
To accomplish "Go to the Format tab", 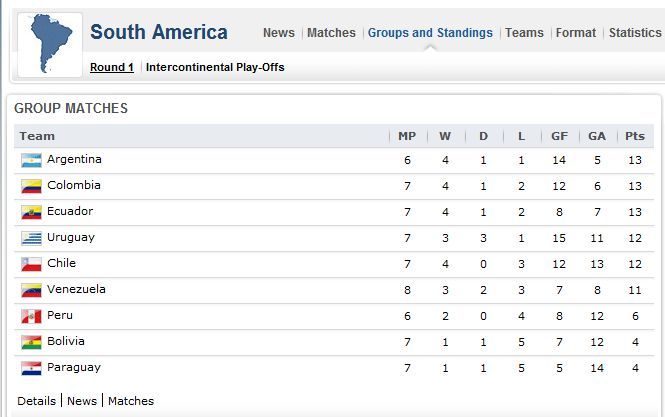I will (x=576, y=33).
